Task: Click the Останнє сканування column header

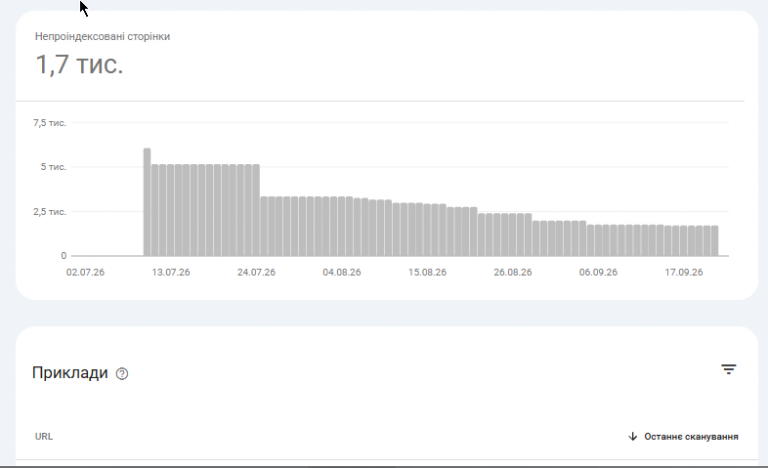Action: (691, 436)
